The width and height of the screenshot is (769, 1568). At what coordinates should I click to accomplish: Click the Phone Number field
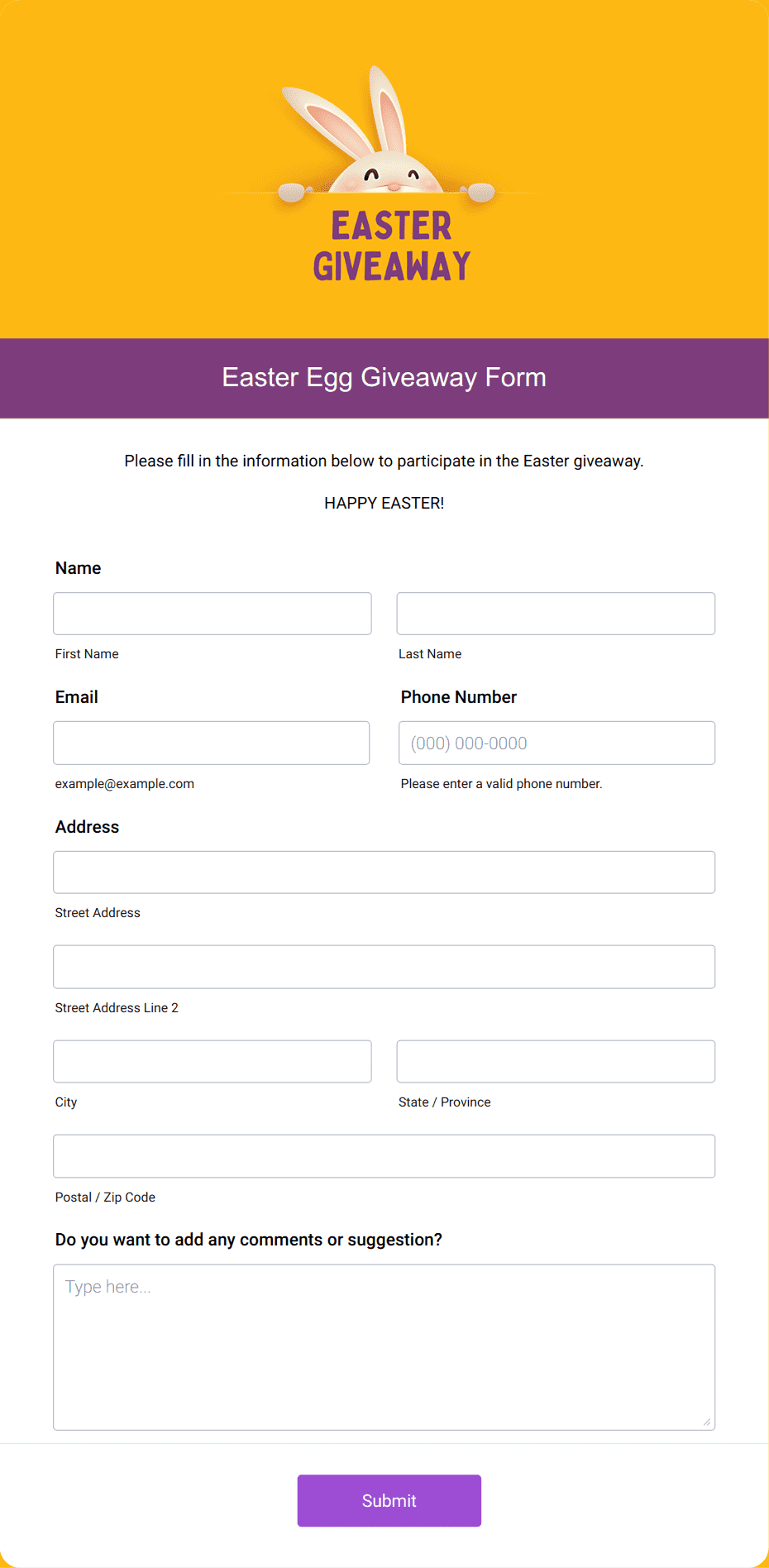(557, 743)
